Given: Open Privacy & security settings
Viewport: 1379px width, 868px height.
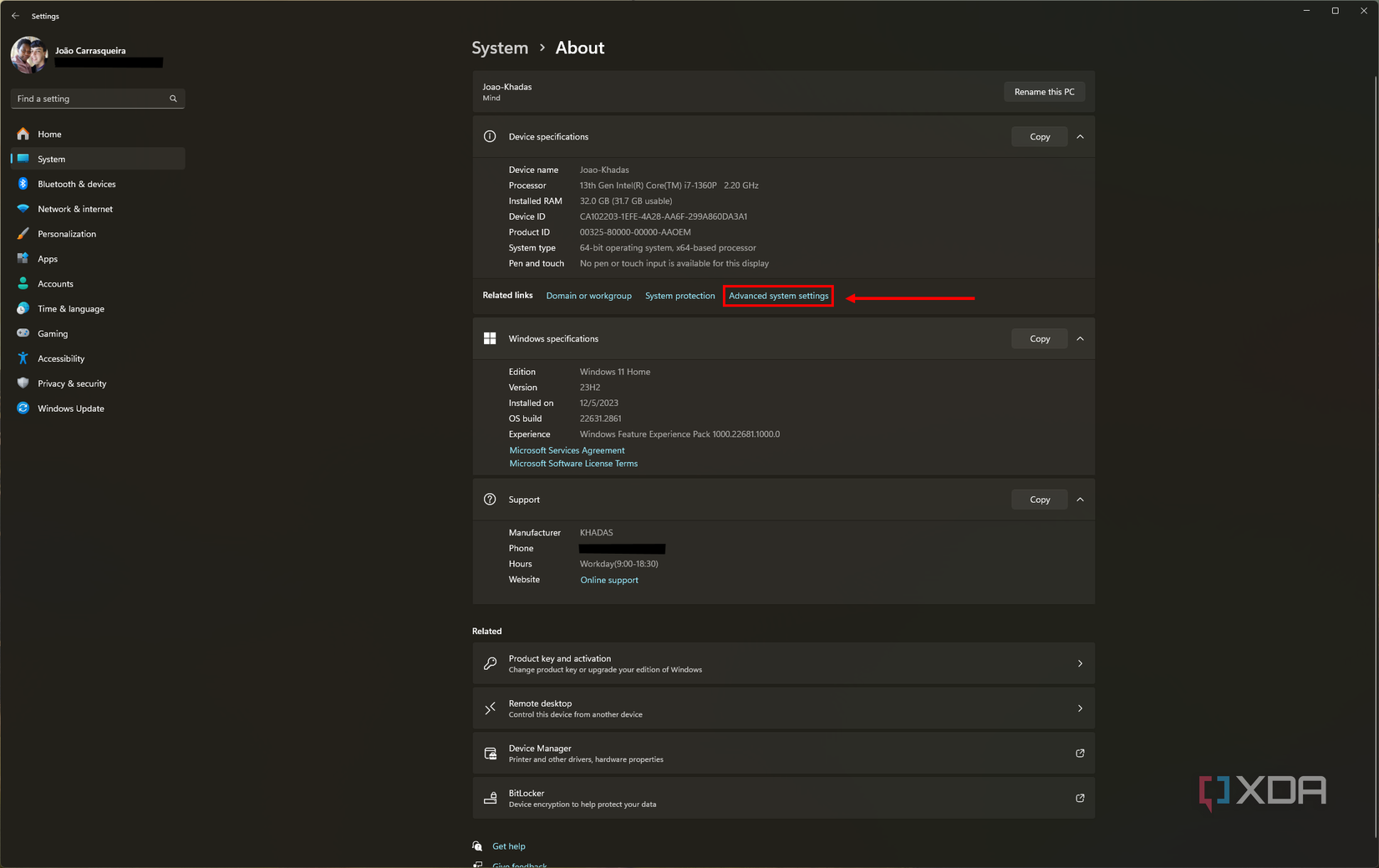Looking at the screenshot, I should tap(71, 383).
